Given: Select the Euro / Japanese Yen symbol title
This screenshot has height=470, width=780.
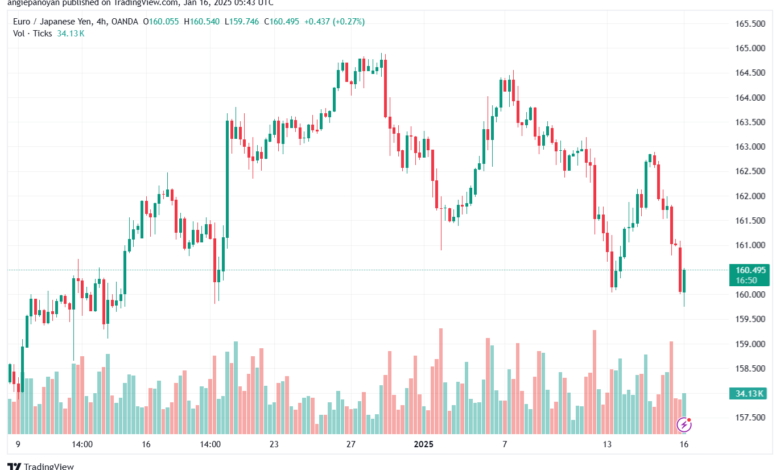Looking at the screenshot, I should point(51,21).
